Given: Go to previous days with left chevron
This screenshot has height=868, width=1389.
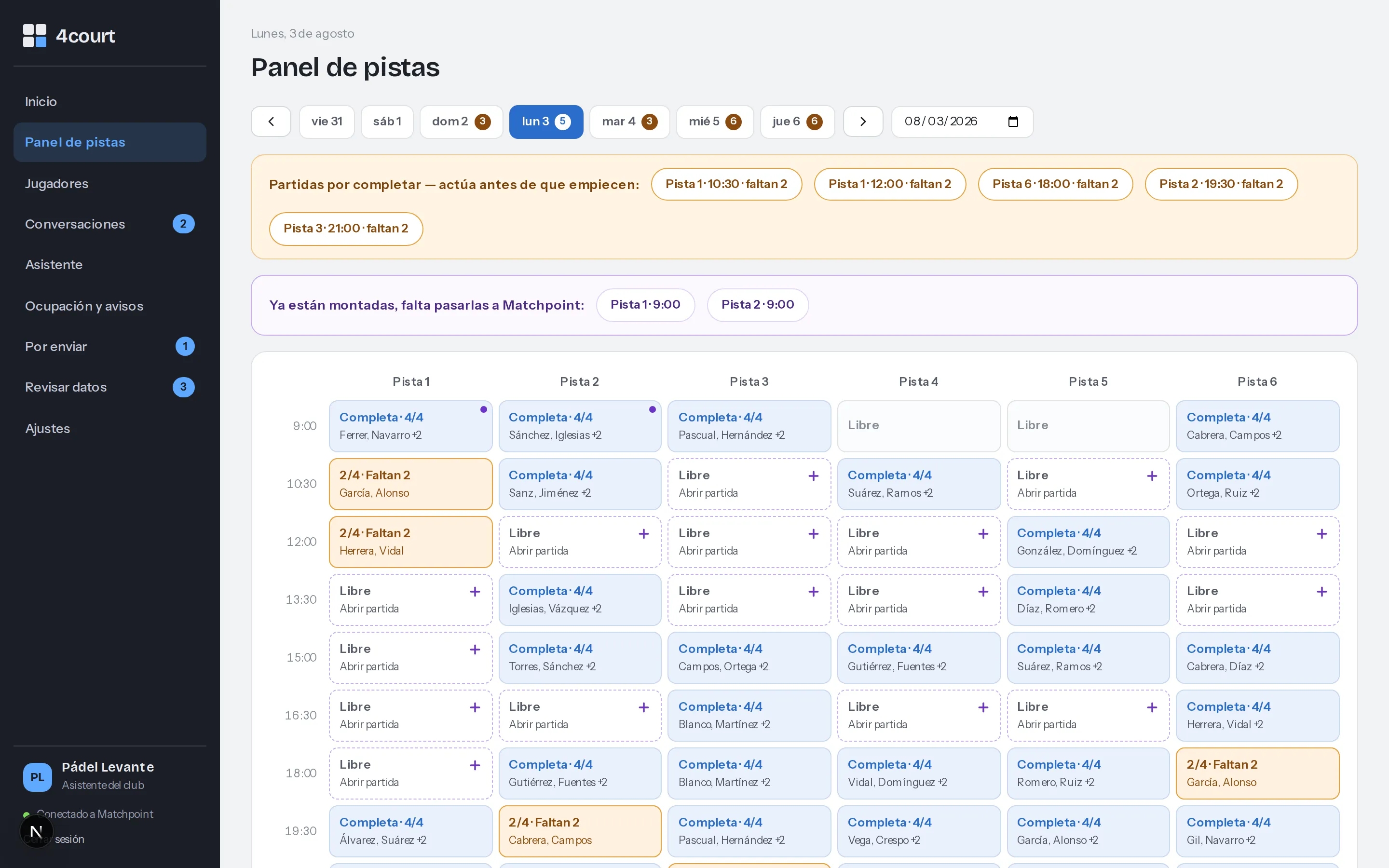Looking at the screenshot, I should 271,122.
